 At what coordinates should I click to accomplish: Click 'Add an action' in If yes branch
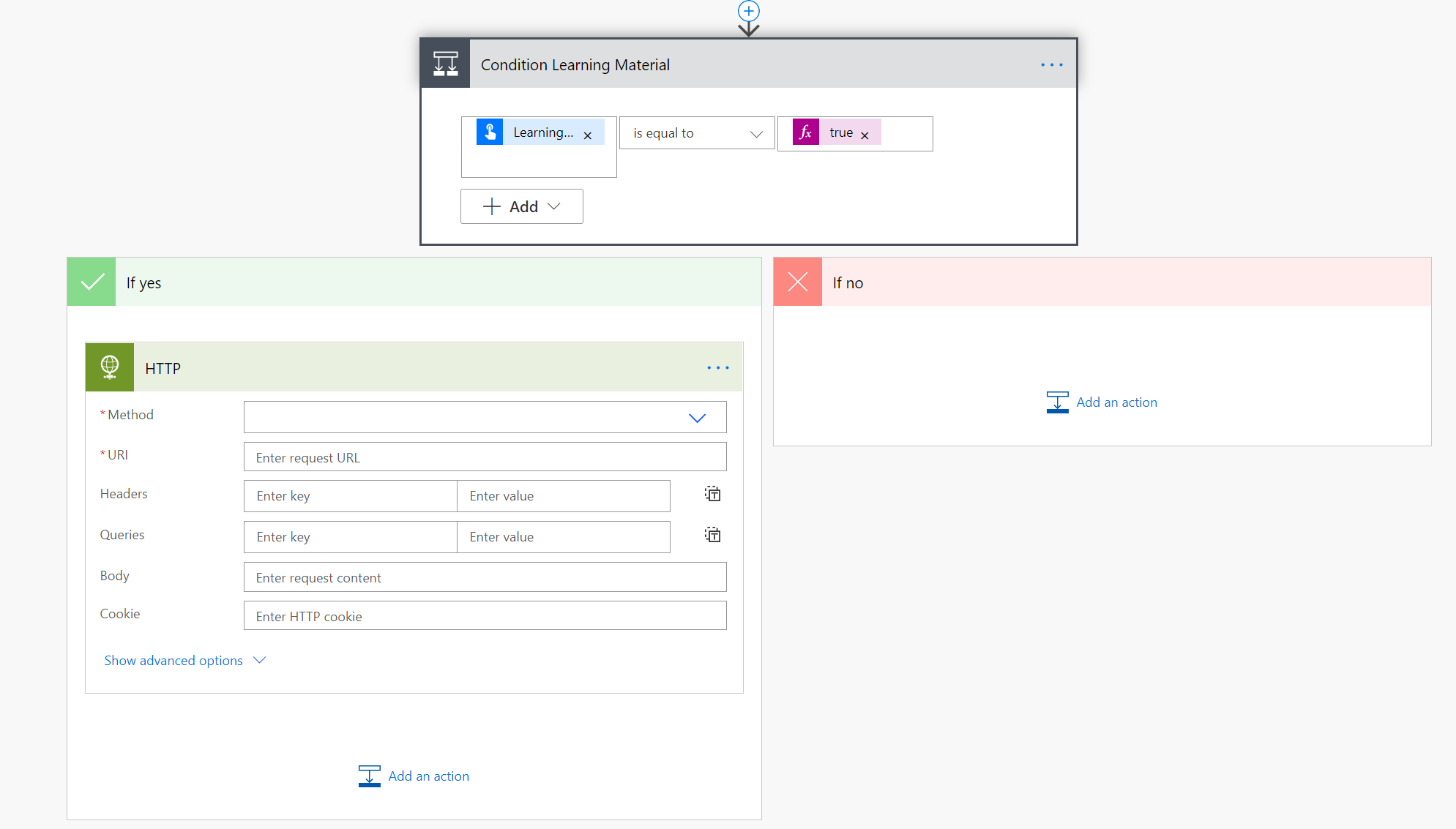pyautogui.click(x=414, y=775)
